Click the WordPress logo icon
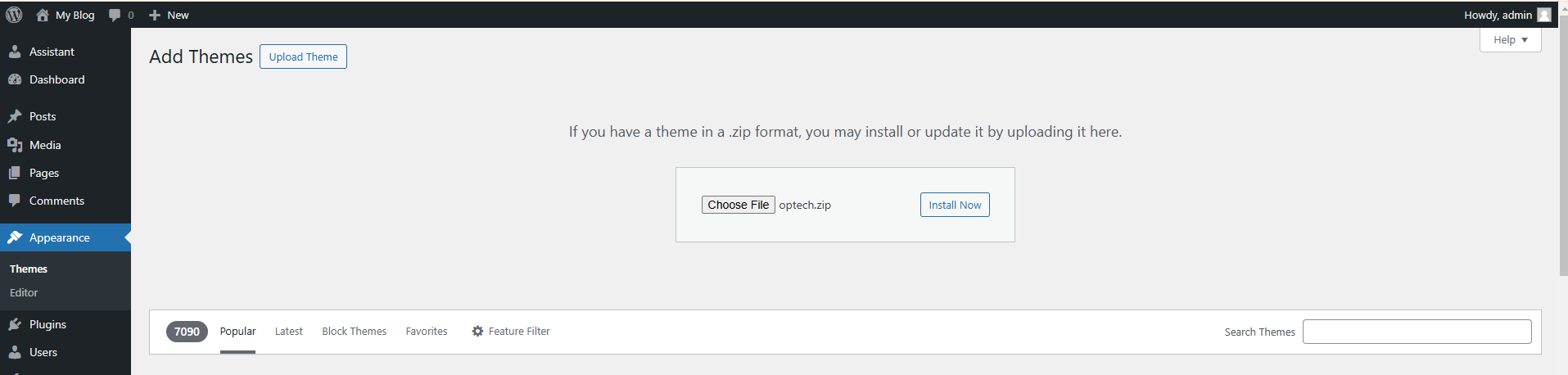1568x375 pixels. [x=14, y=15]
